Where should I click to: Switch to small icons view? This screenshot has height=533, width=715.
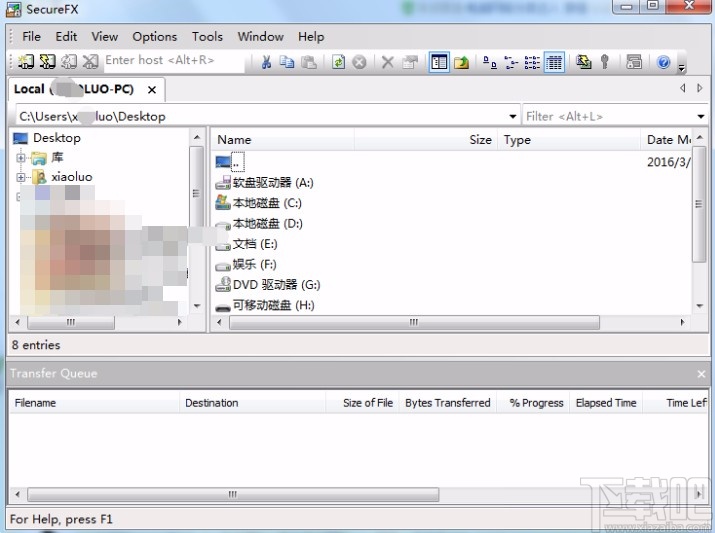511,62
